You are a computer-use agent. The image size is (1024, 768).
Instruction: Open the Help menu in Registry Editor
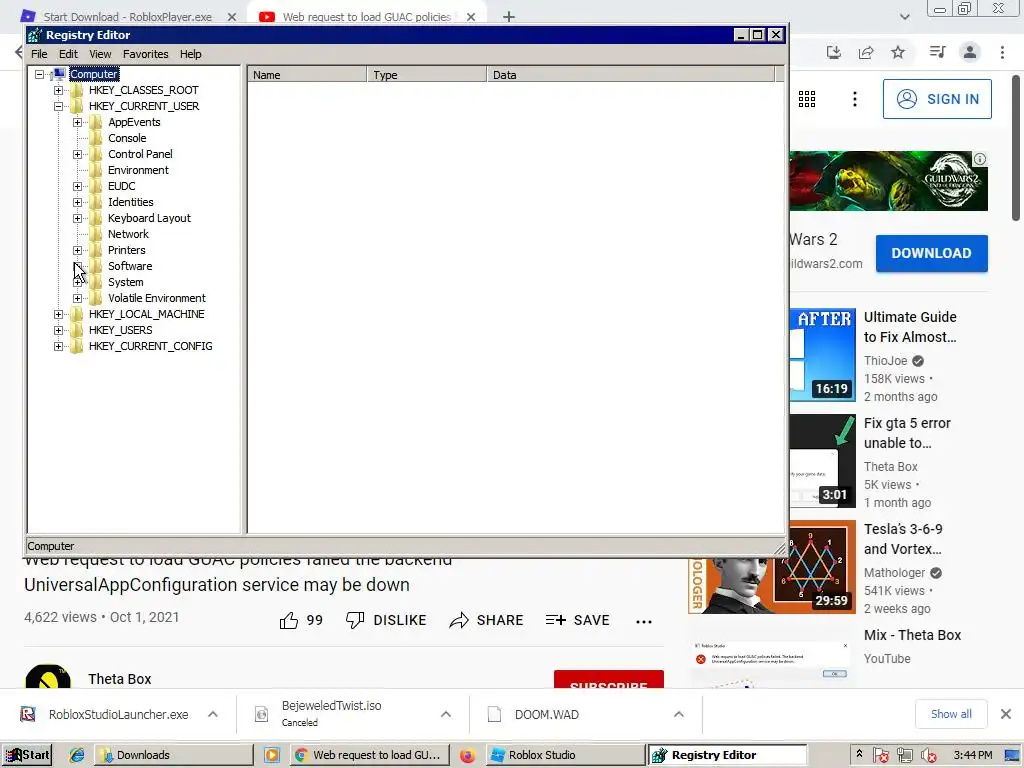click(x=191, y=54)
